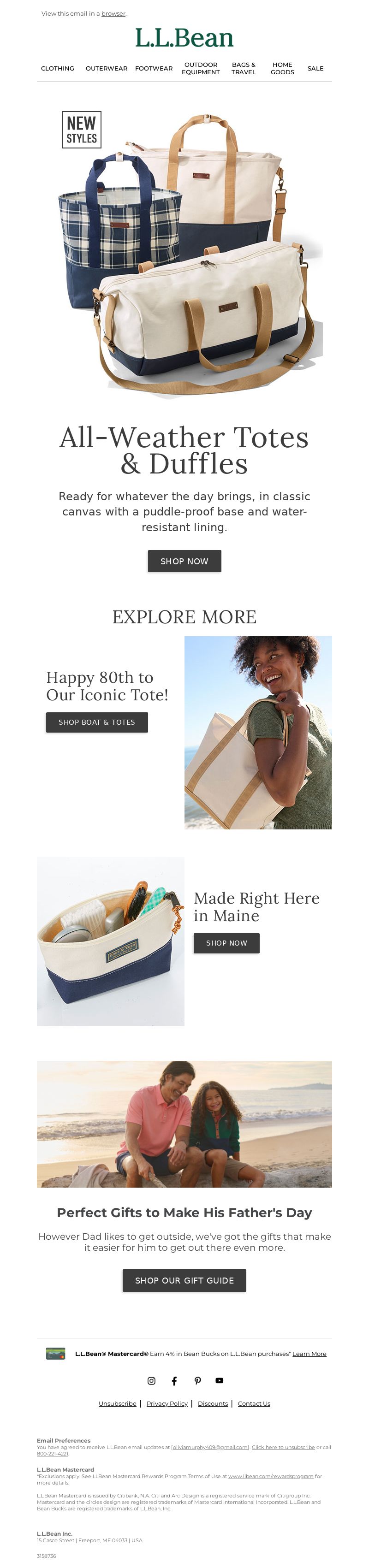The image size is (369, 1568).
Task: Open the Instagram icon link
Action: click(x=152, y=1380)
